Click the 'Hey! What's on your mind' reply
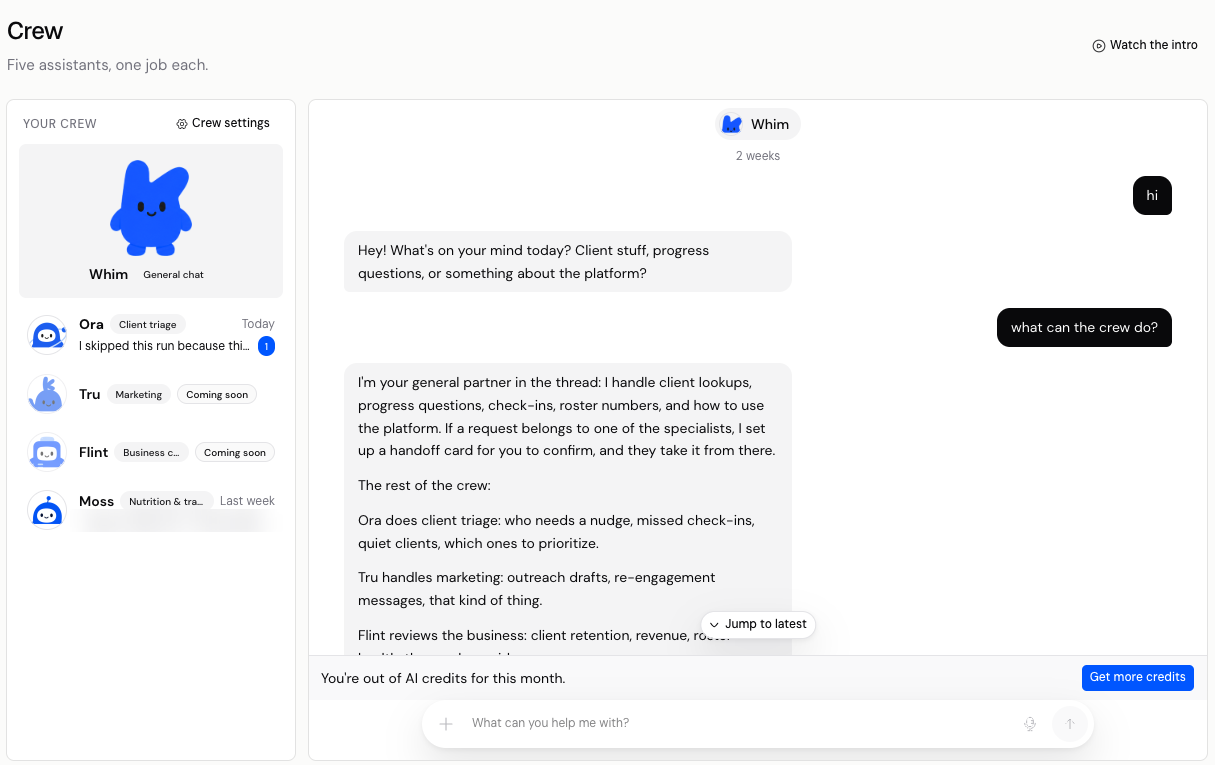This screenshot has height=765, width=1215. [x=568, y=262]
